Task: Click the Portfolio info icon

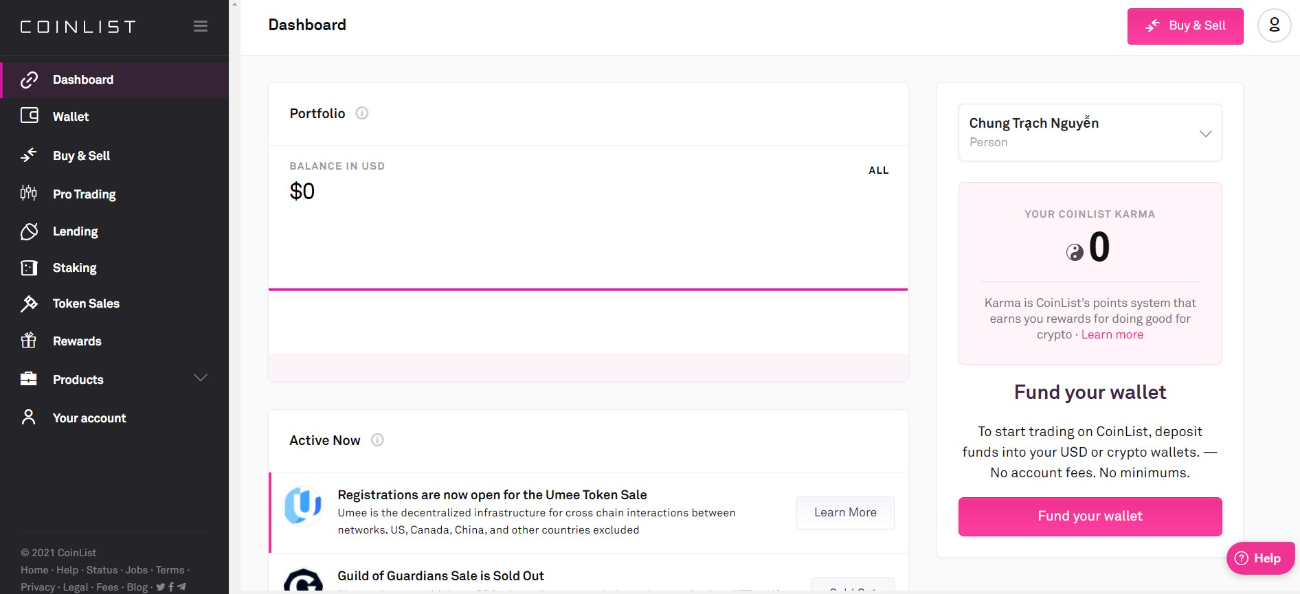Action: tap(362, 113)
